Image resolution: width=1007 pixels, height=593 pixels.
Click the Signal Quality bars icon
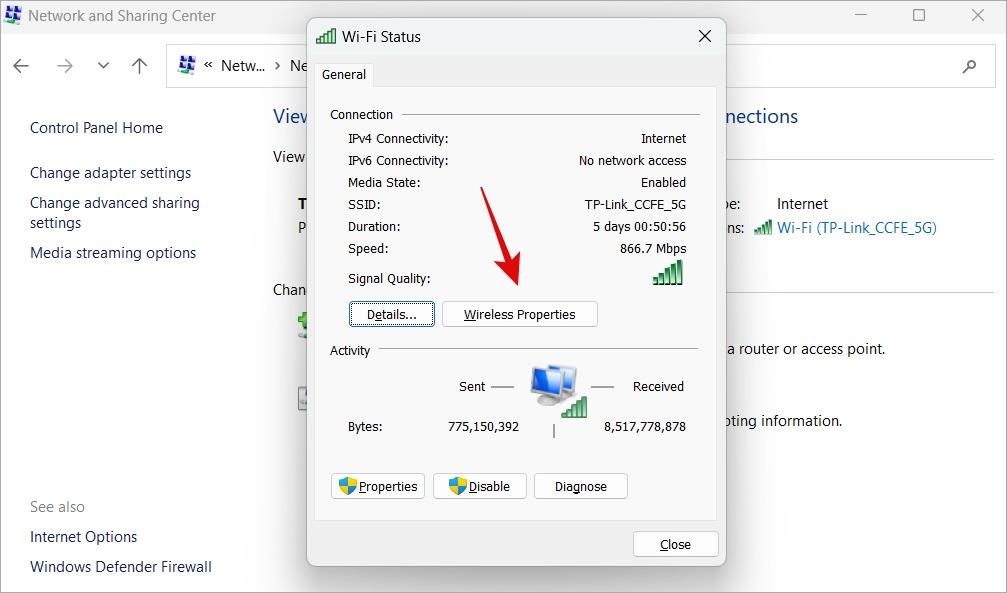668,272
